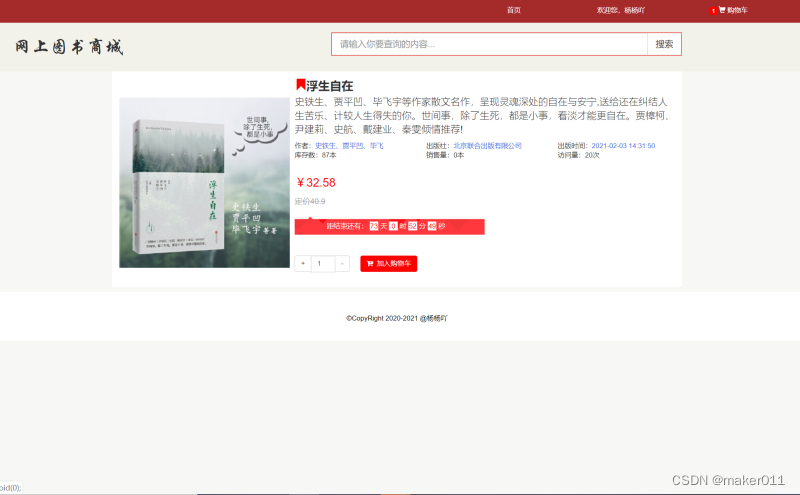This screenshot has height=495, width=800.
Task: Open author links 史铁生、贾平凹、毕飞
Action: tap(349, 146)
